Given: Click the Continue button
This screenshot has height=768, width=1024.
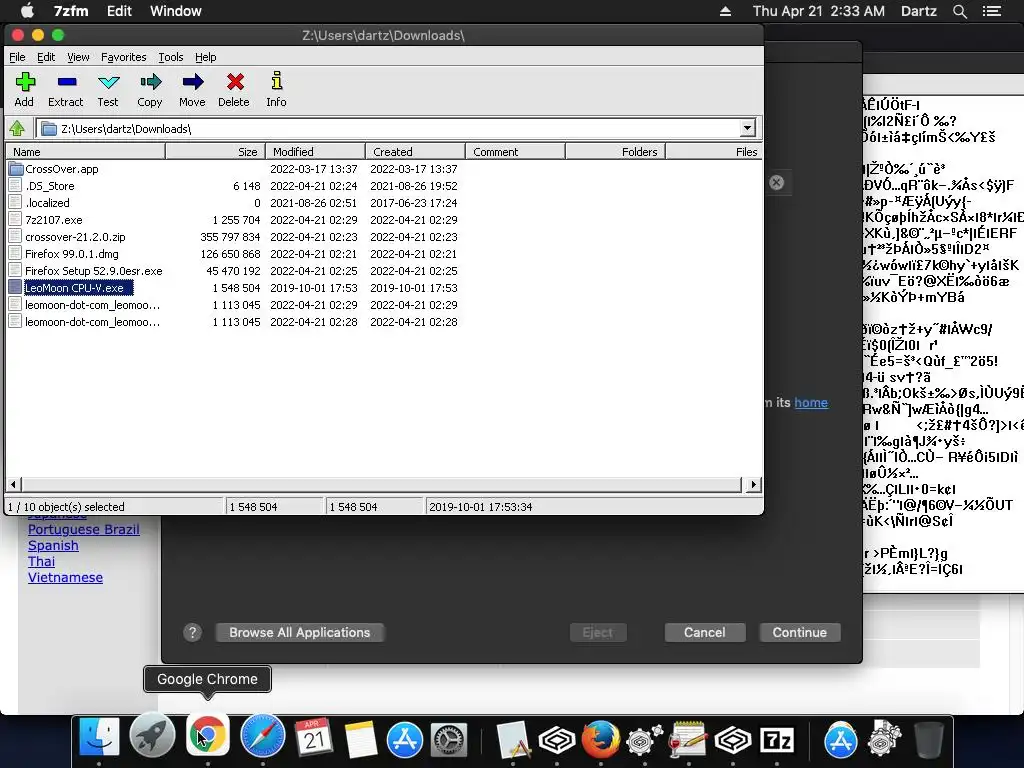Looking at the screenshot, I should coord(799,632).
